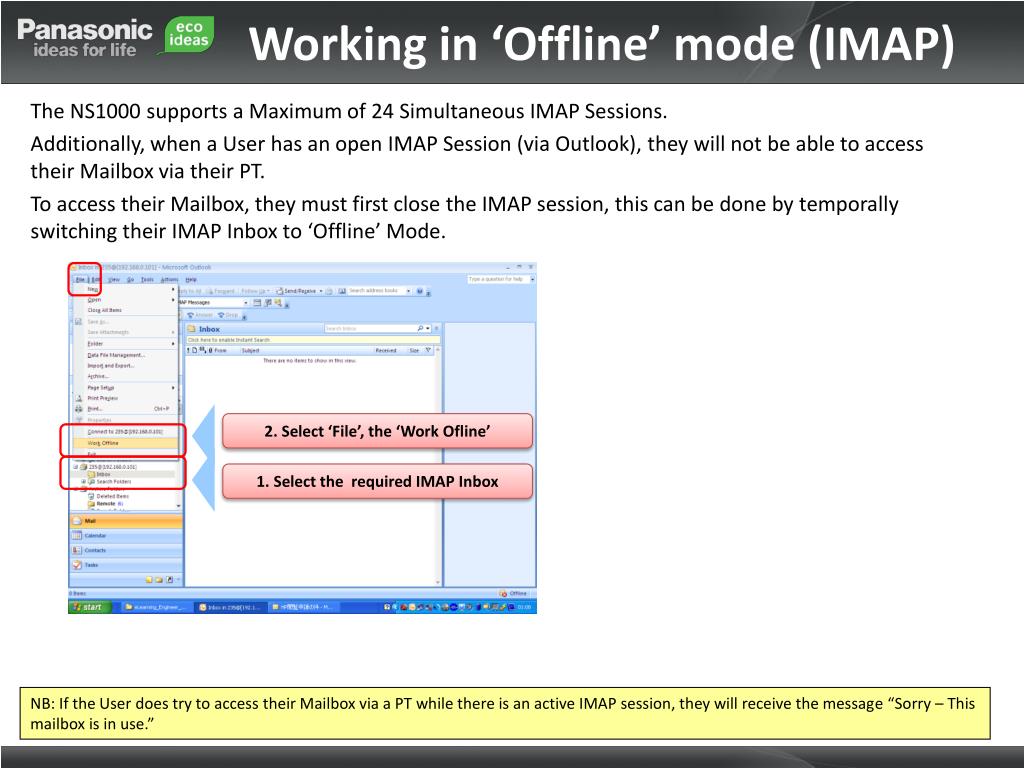The image size is (1024, 768).
Task: Open the File menu in Outlook
Action: tap(80, 280)
